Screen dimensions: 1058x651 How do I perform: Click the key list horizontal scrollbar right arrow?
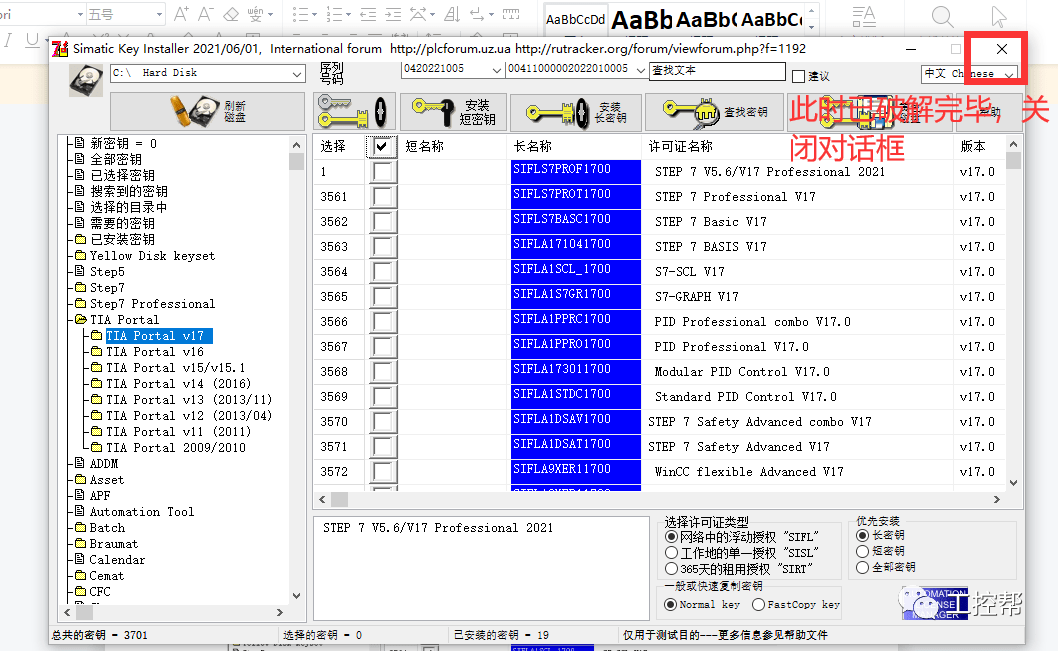tap(997, 500)
